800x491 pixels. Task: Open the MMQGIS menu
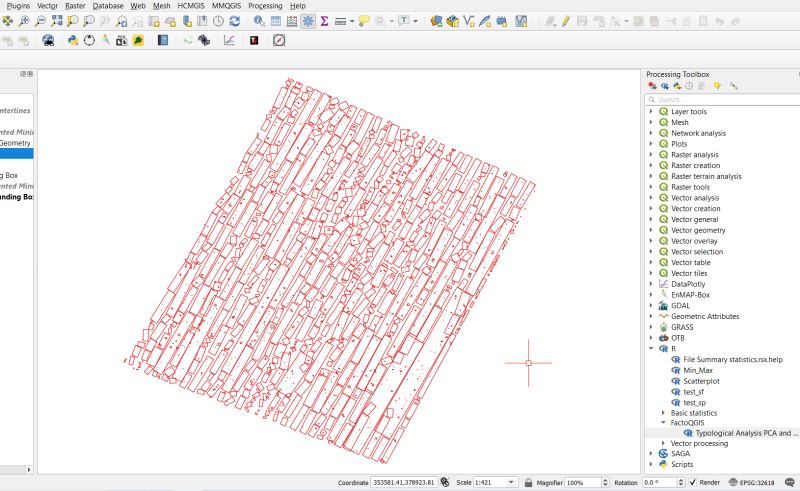pyautogui.click(x=226, y=6)
